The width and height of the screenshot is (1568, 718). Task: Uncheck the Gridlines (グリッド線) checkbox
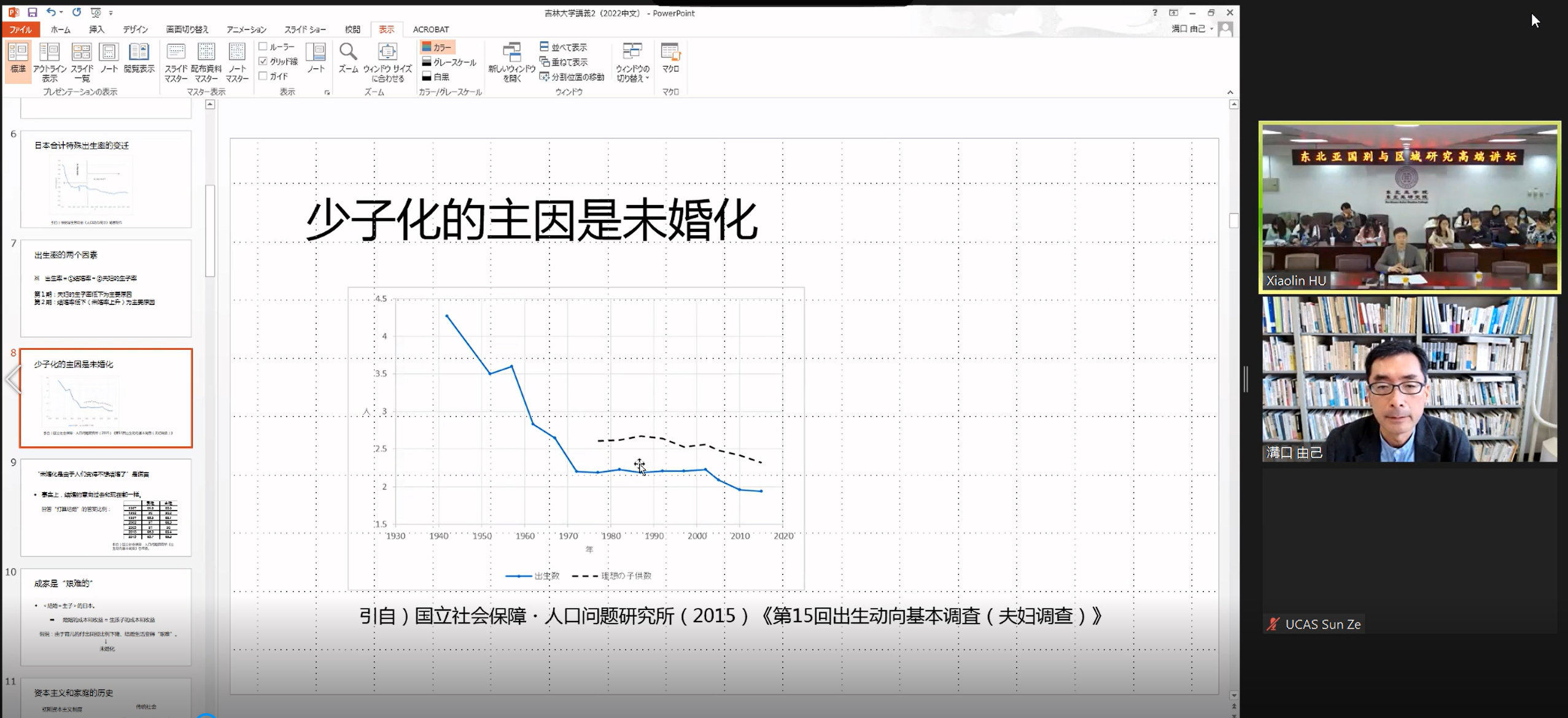pyautogui.click(x=263, y=61)
